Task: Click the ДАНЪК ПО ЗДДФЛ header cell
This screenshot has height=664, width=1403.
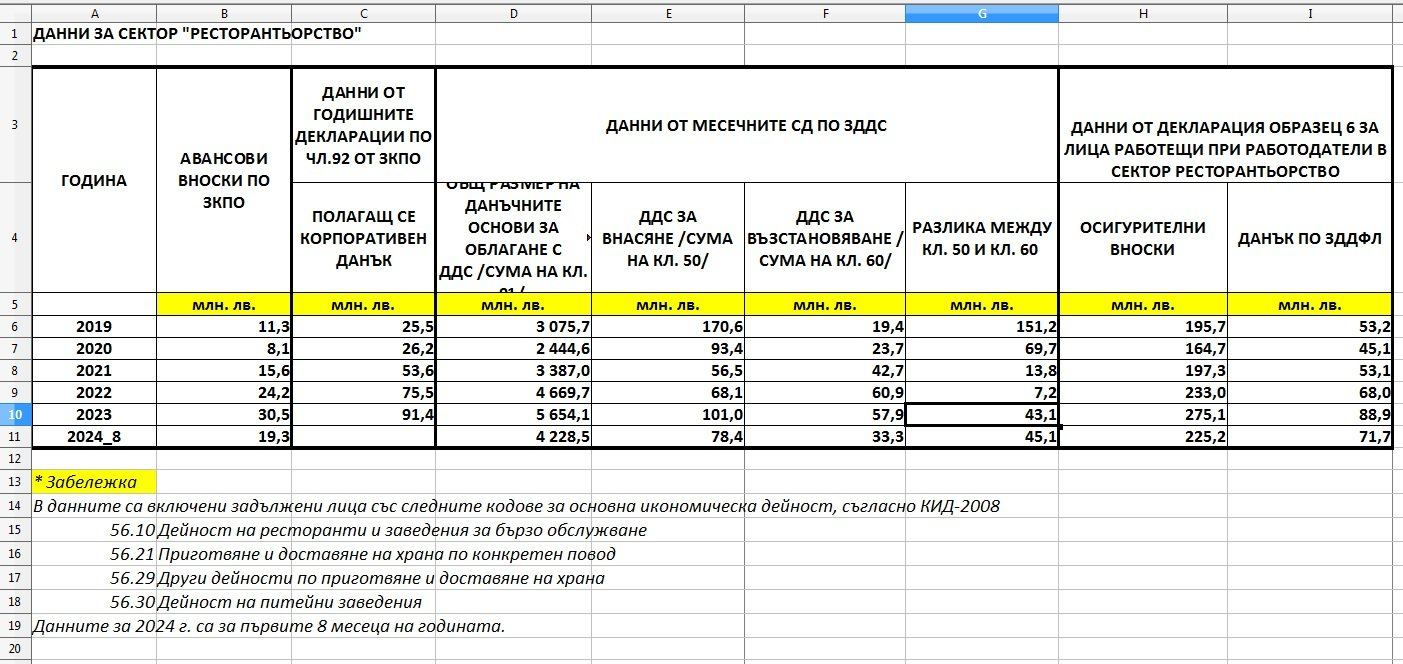Action: (1309, 238)
